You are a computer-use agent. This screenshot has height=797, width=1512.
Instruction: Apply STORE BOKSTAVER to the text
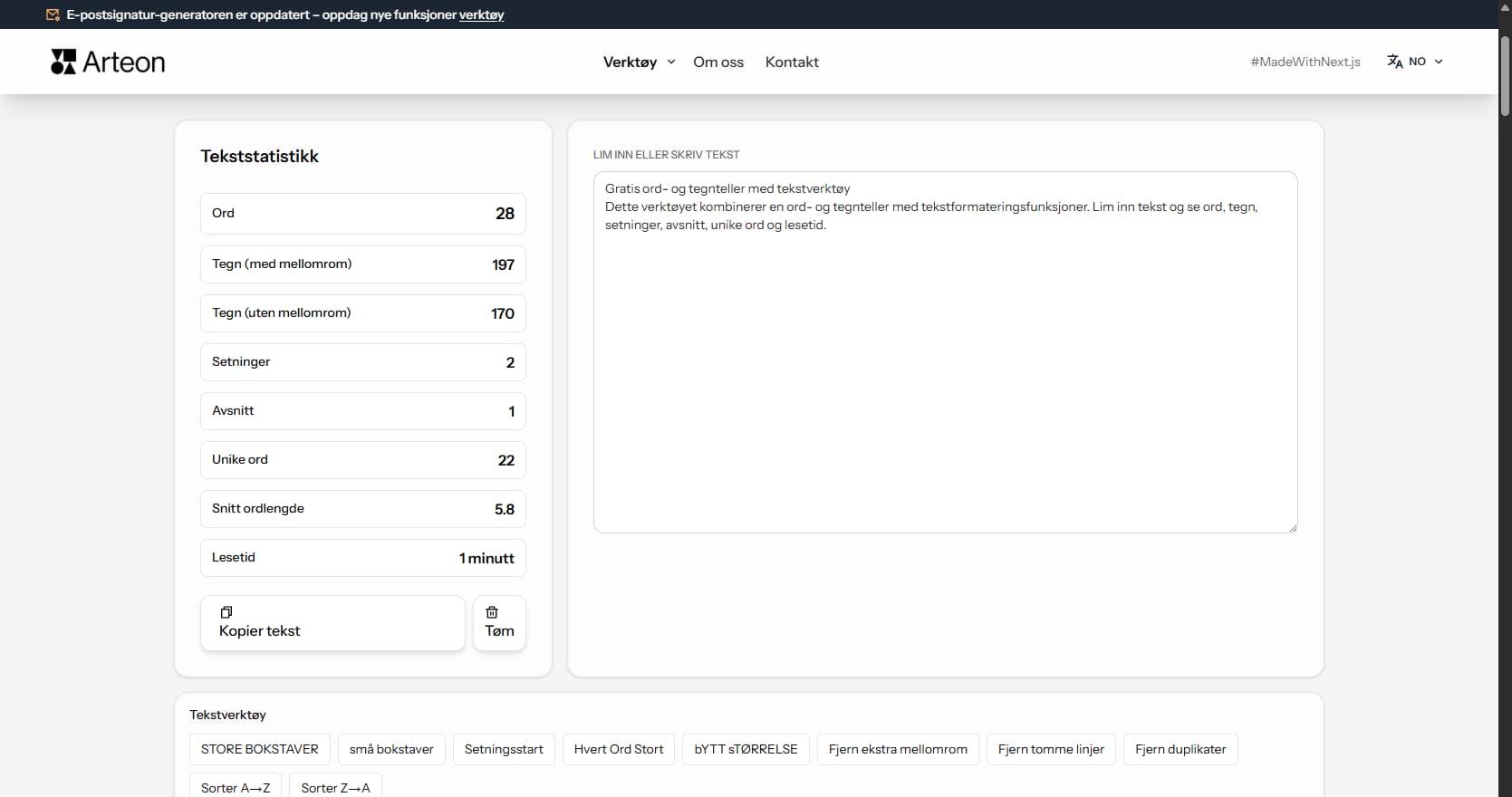click(x=259, y=749)
